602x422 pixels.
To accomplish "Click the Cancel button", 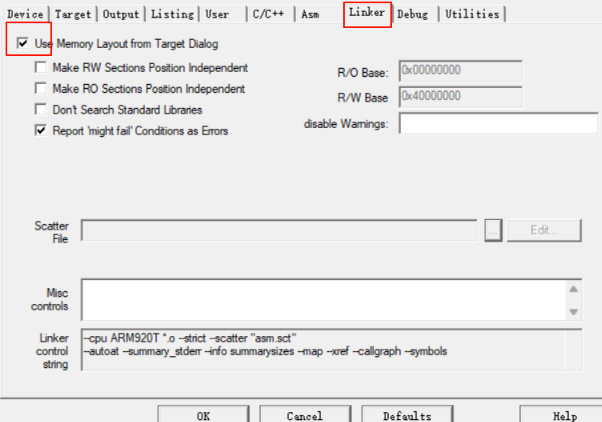I will coord(305,415).
